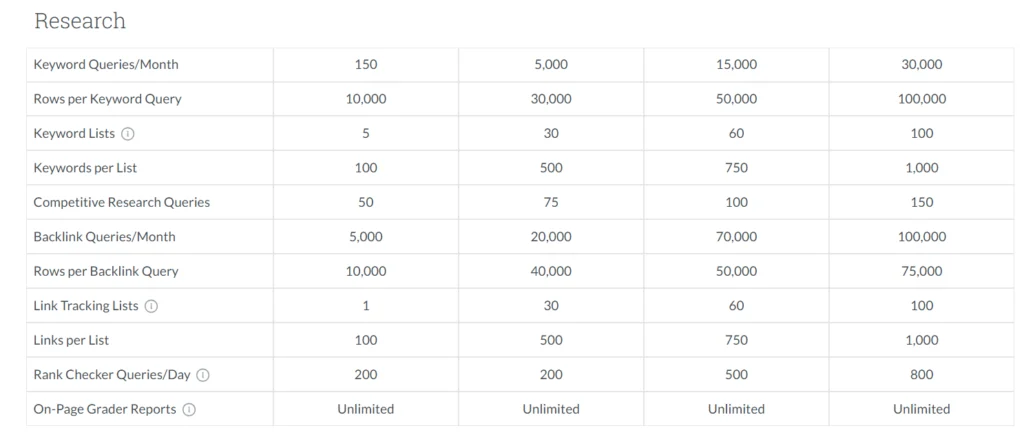Viewport: 1024px width, 446px height.
Task: Click the 150 Keyword Queries/Month value
Action: click(x=366, y=65)
